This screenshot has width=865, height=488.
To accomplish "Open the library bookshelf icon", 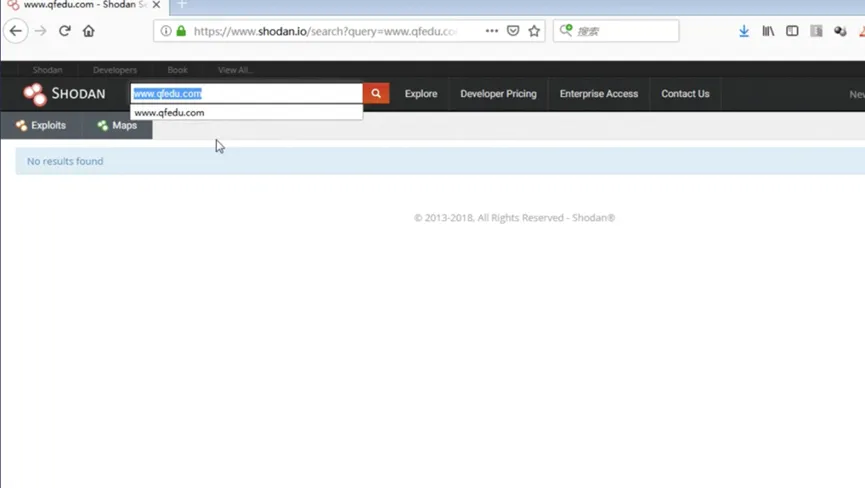I will [768, 31].
